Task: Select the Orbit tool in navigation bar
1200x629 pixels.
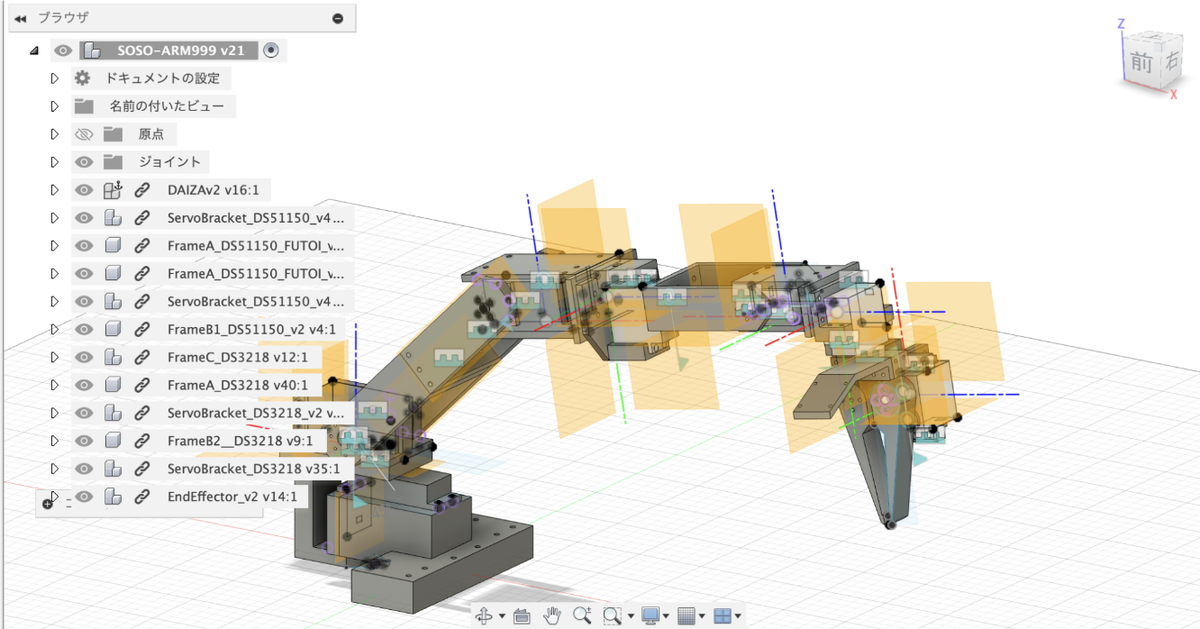Action: 483,616
